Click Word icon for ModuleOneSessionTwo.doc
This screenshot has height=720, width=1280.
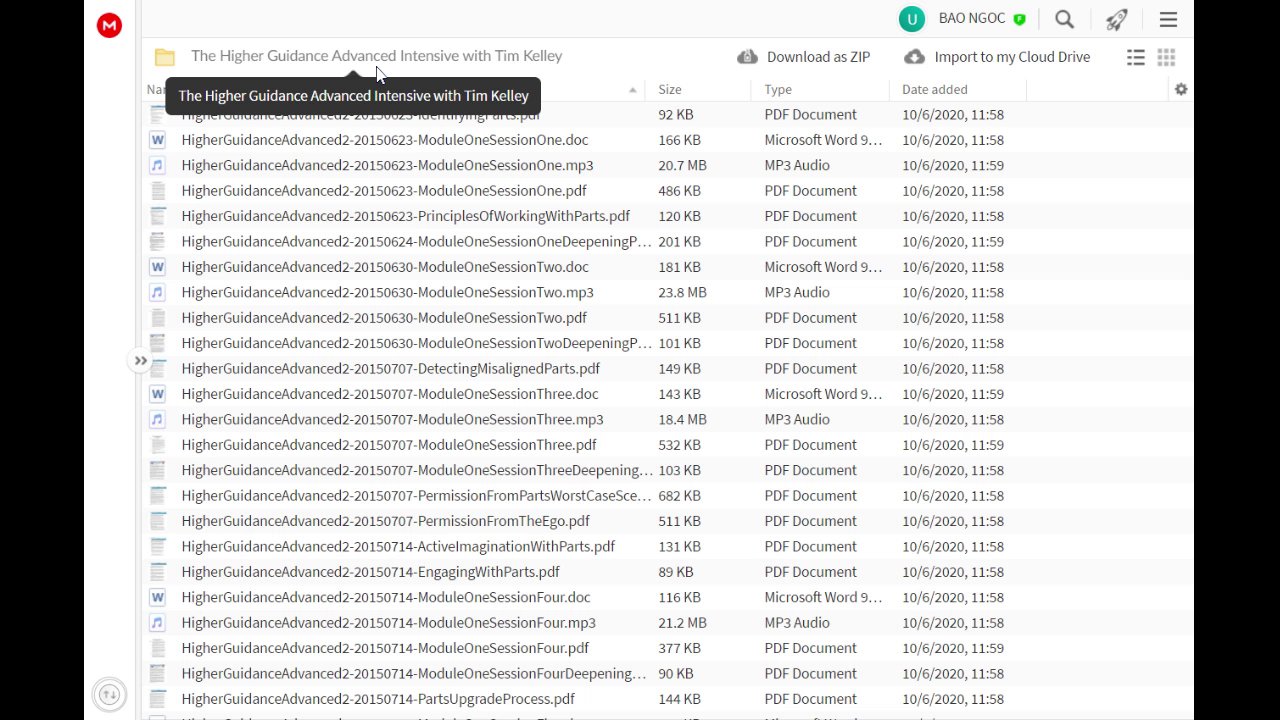pyautogui.click(x=157, y=267)
